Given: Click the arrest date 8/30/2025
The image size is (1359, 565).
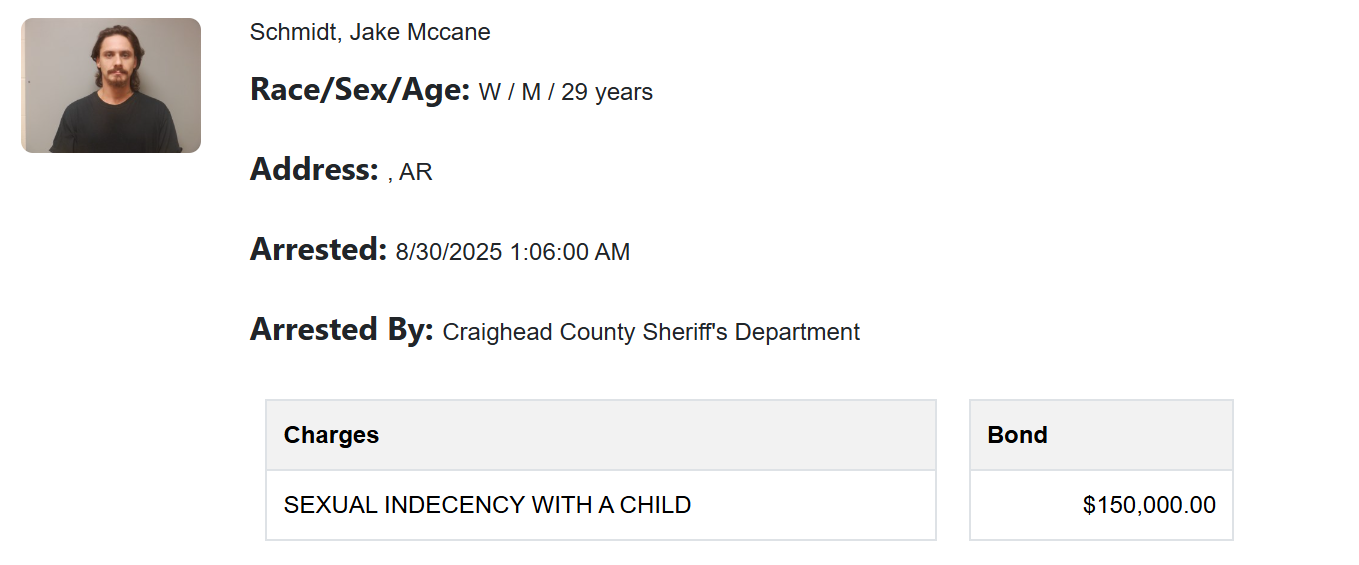Looking at the screenshot, I should [449, 252].
